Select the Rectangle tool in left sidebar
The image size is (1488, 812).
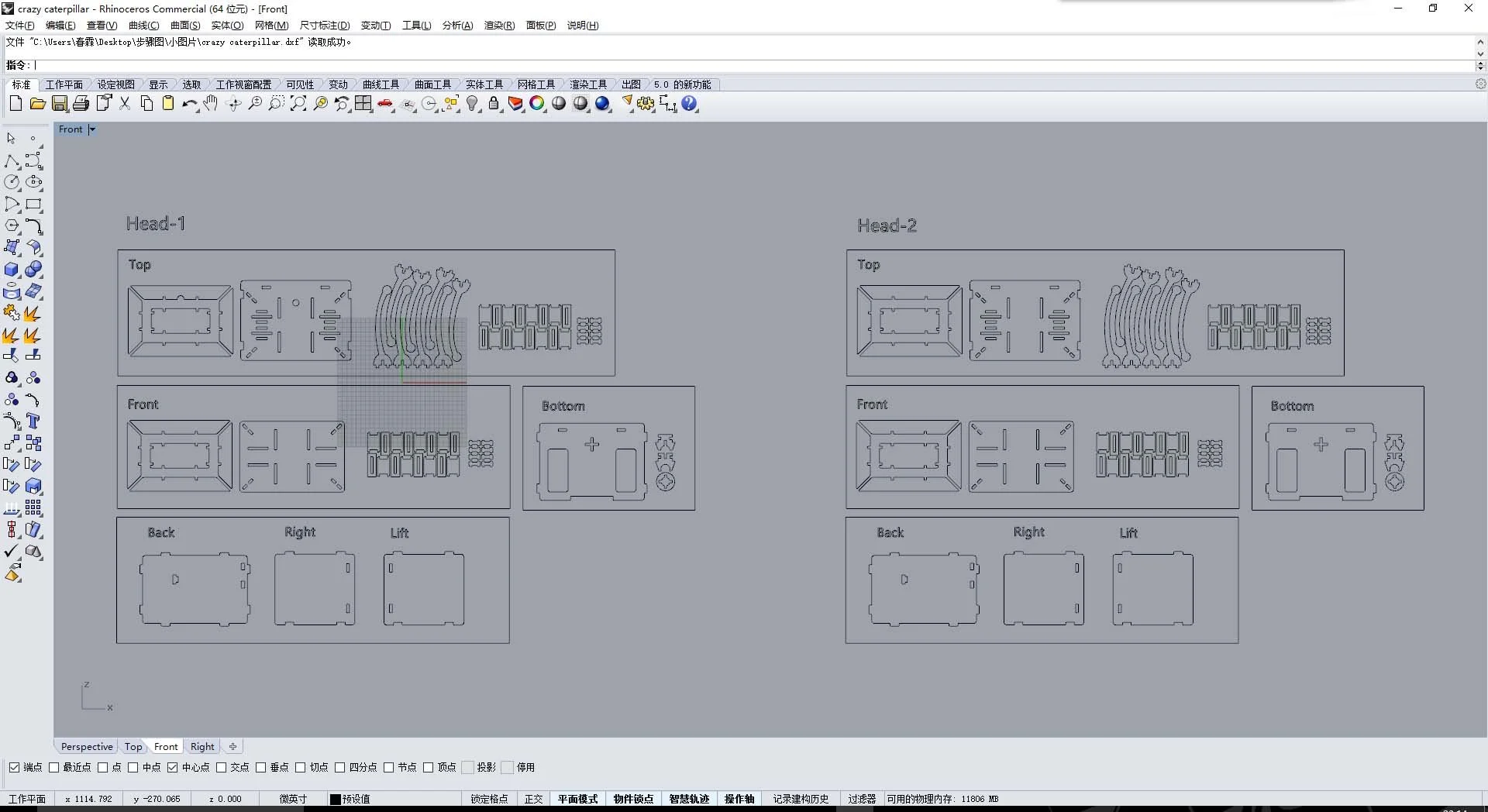coord(33,205)
